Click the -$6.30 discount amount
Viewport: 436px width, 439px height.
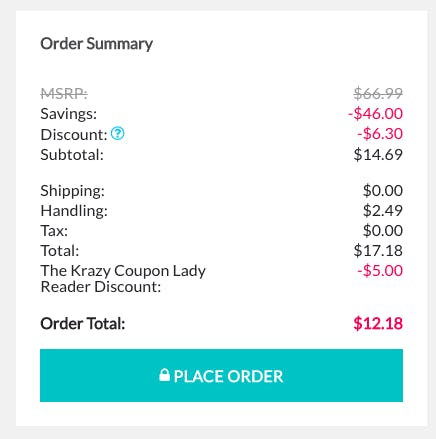point(380,134)
